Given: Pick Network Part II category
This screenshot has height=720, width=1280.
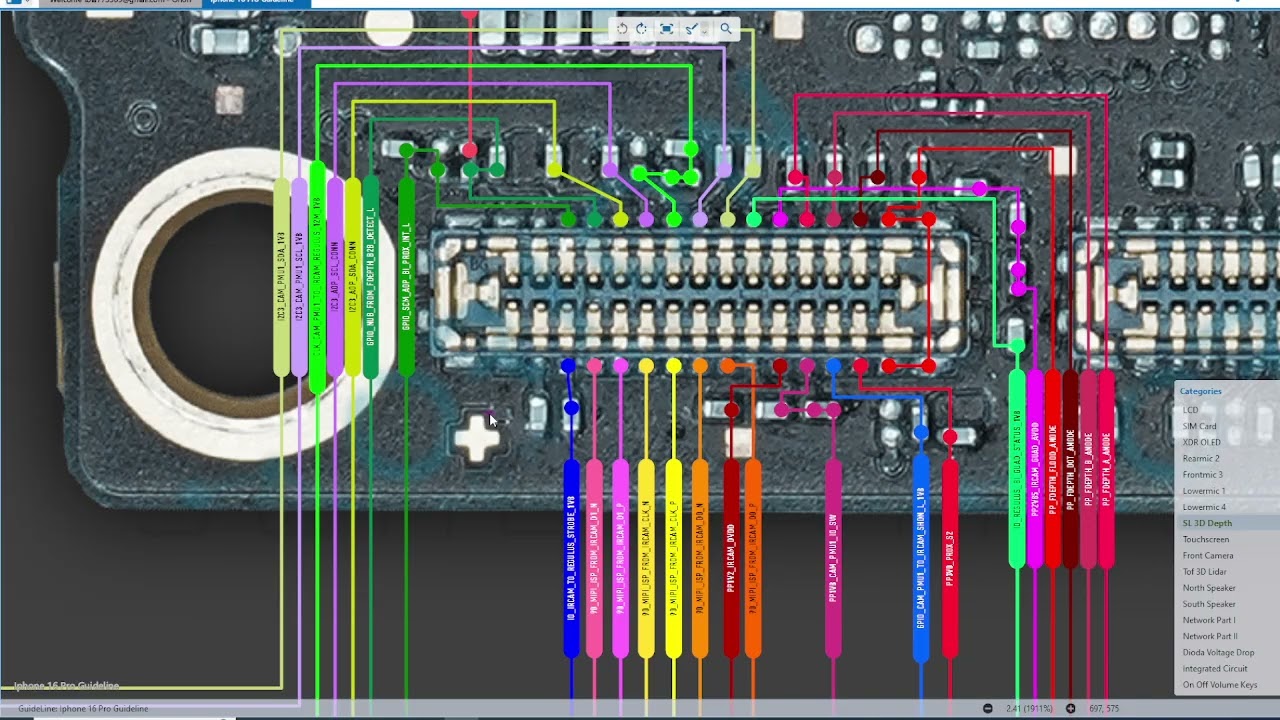Looking at the screenshot, I should pos(1210,636).
